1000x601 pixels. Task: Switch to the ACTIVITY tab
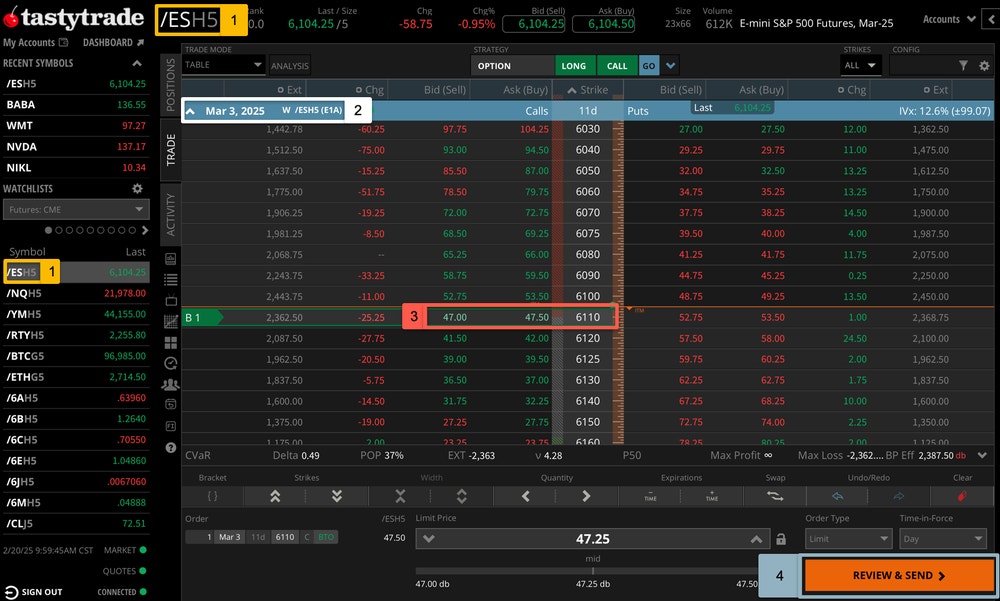click(170, 215)
